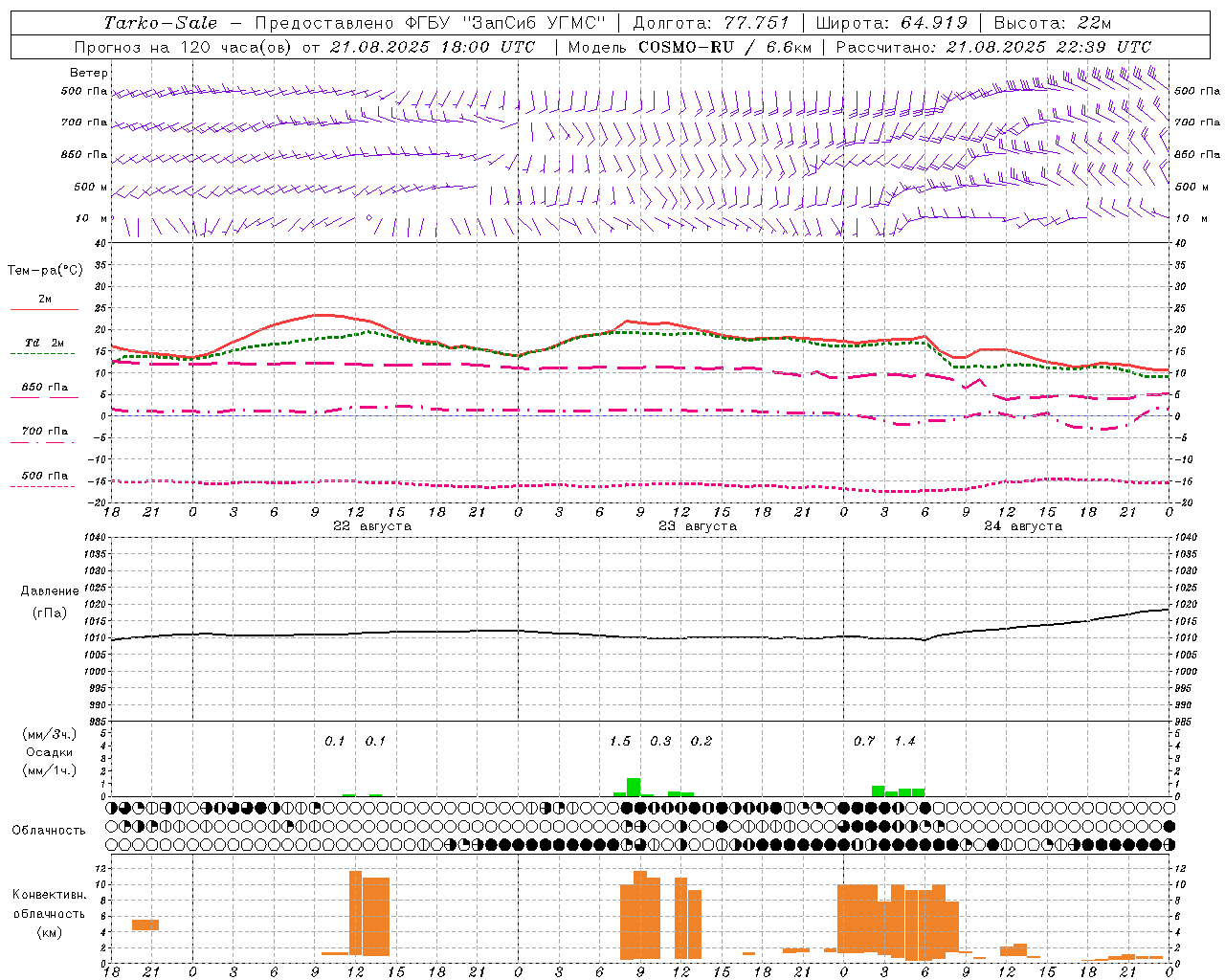
Task: Click the Тем-ра(°C) temperature panel label
Action: point(45,271)
